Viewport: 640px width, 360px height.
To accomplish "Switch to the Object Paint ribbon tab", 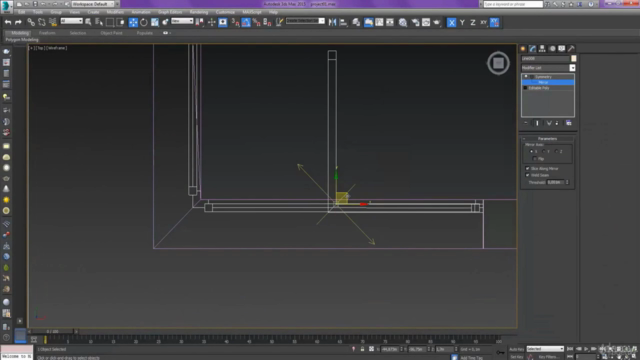I will tap(111, 33).
